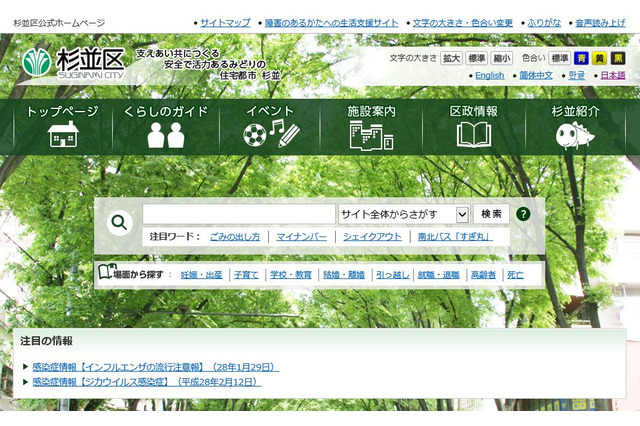Select the yellow 黄 color scheme
The height and width of the screenshot is (426, 640).
pyautogui.click(x=600, y=58)
